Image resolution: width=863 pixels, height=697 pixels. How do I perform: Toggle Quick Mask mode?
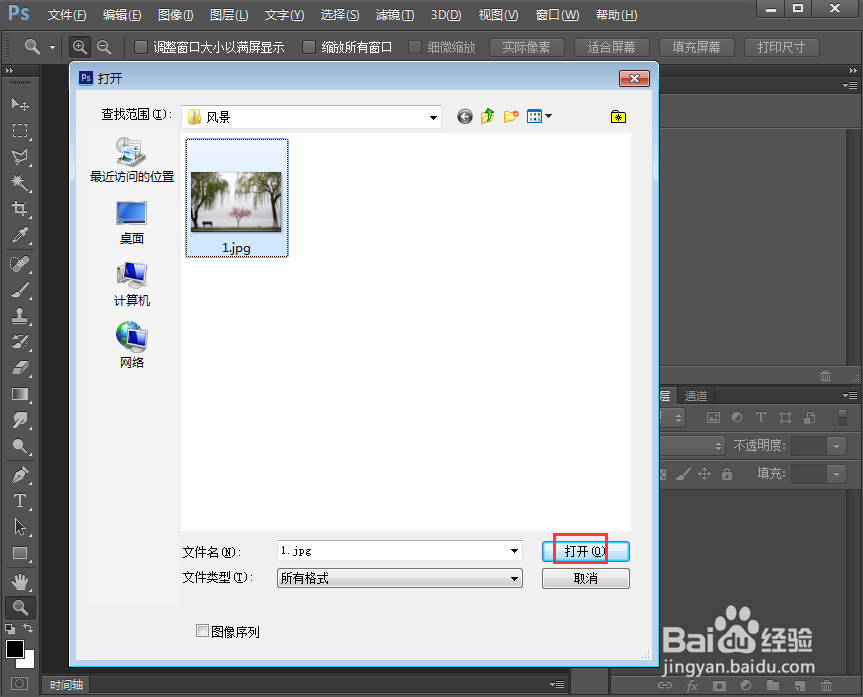(x=19, y=684)
